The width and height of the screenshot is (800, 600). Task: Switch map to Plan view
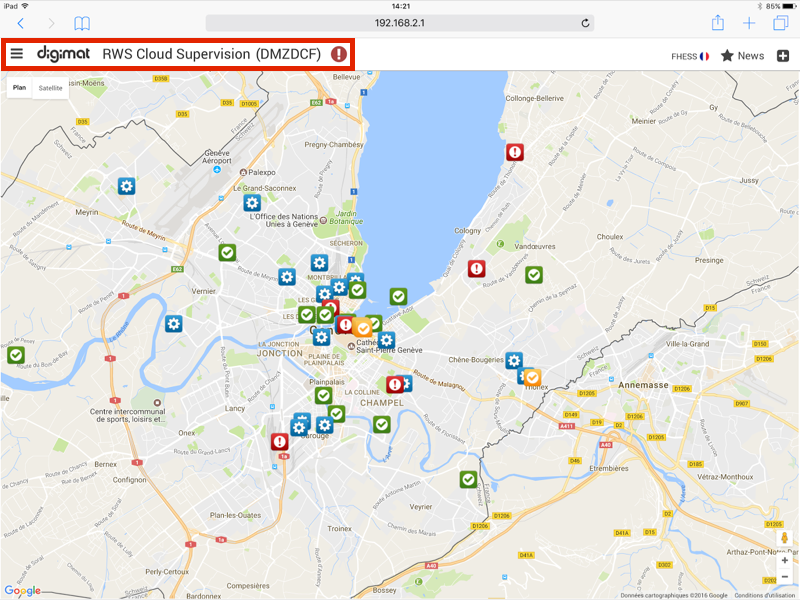point(19,88)
